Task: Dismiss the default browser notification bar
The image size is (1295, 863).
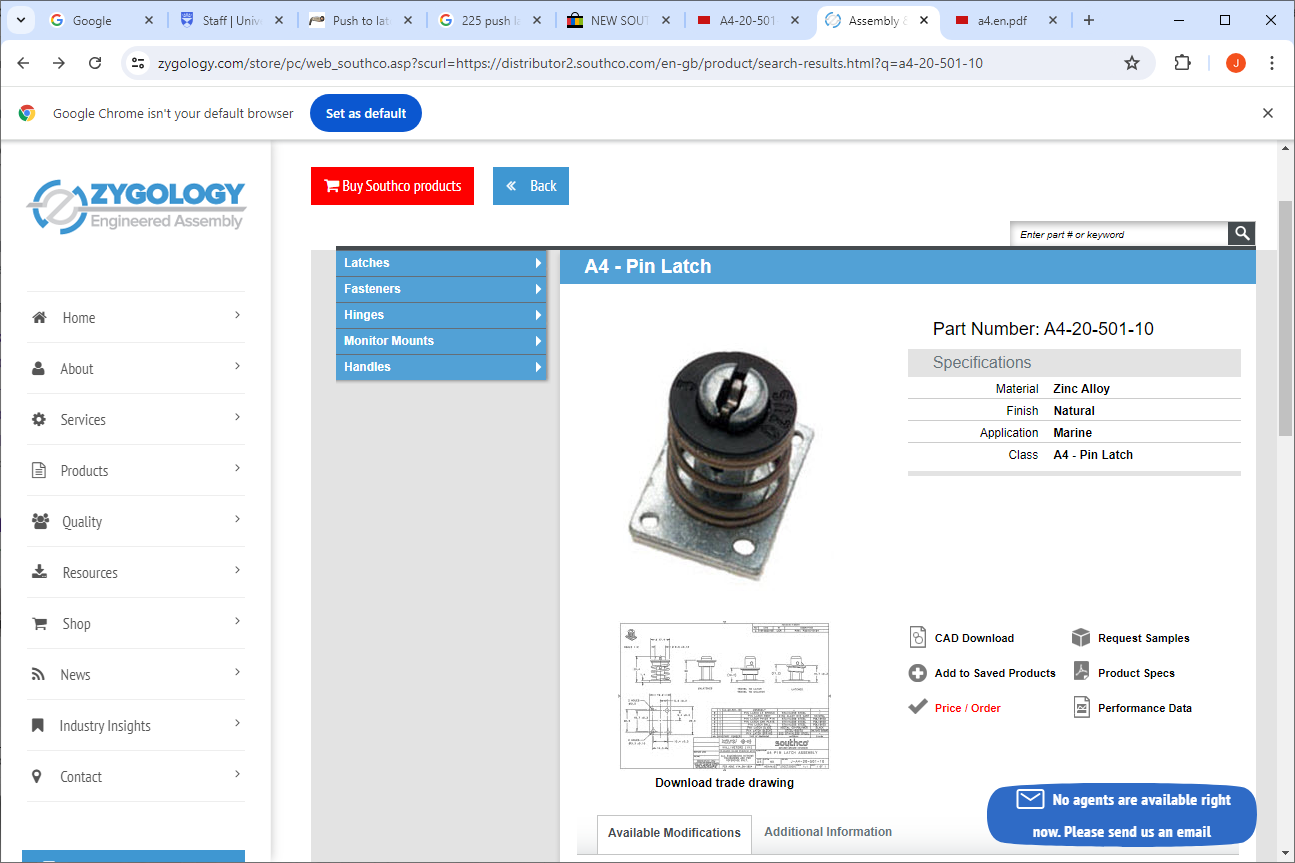Action: 1268,113
